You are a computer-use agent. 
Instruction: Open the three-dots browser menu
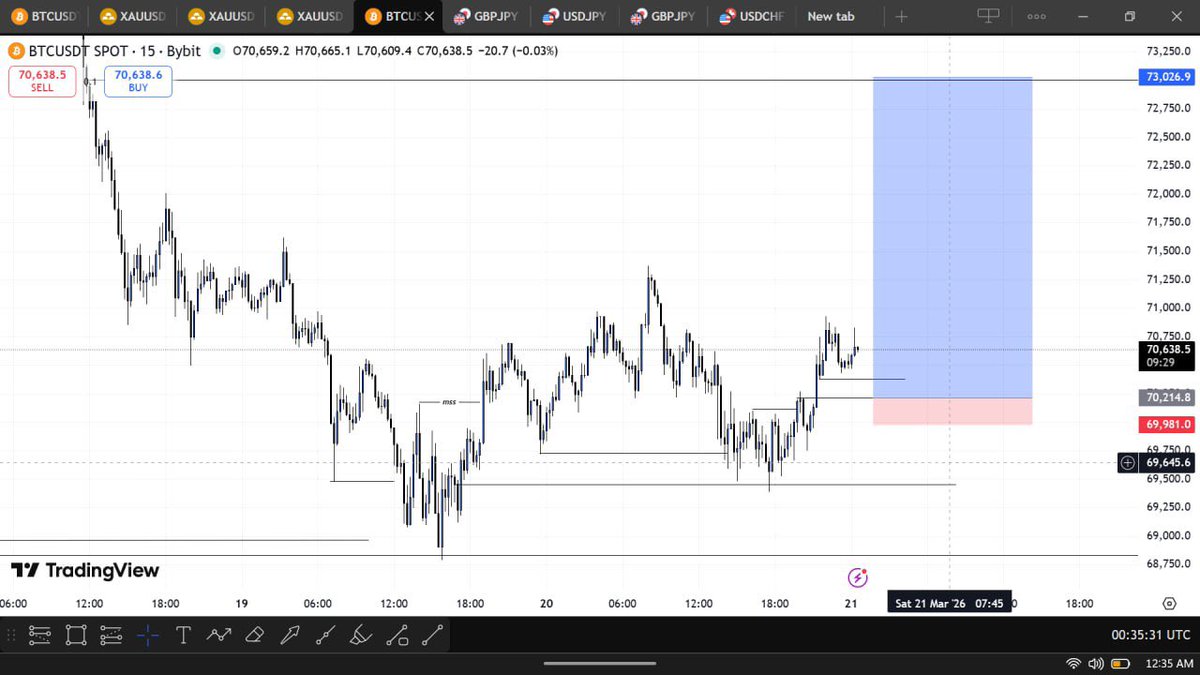(x=1037, y=16)
